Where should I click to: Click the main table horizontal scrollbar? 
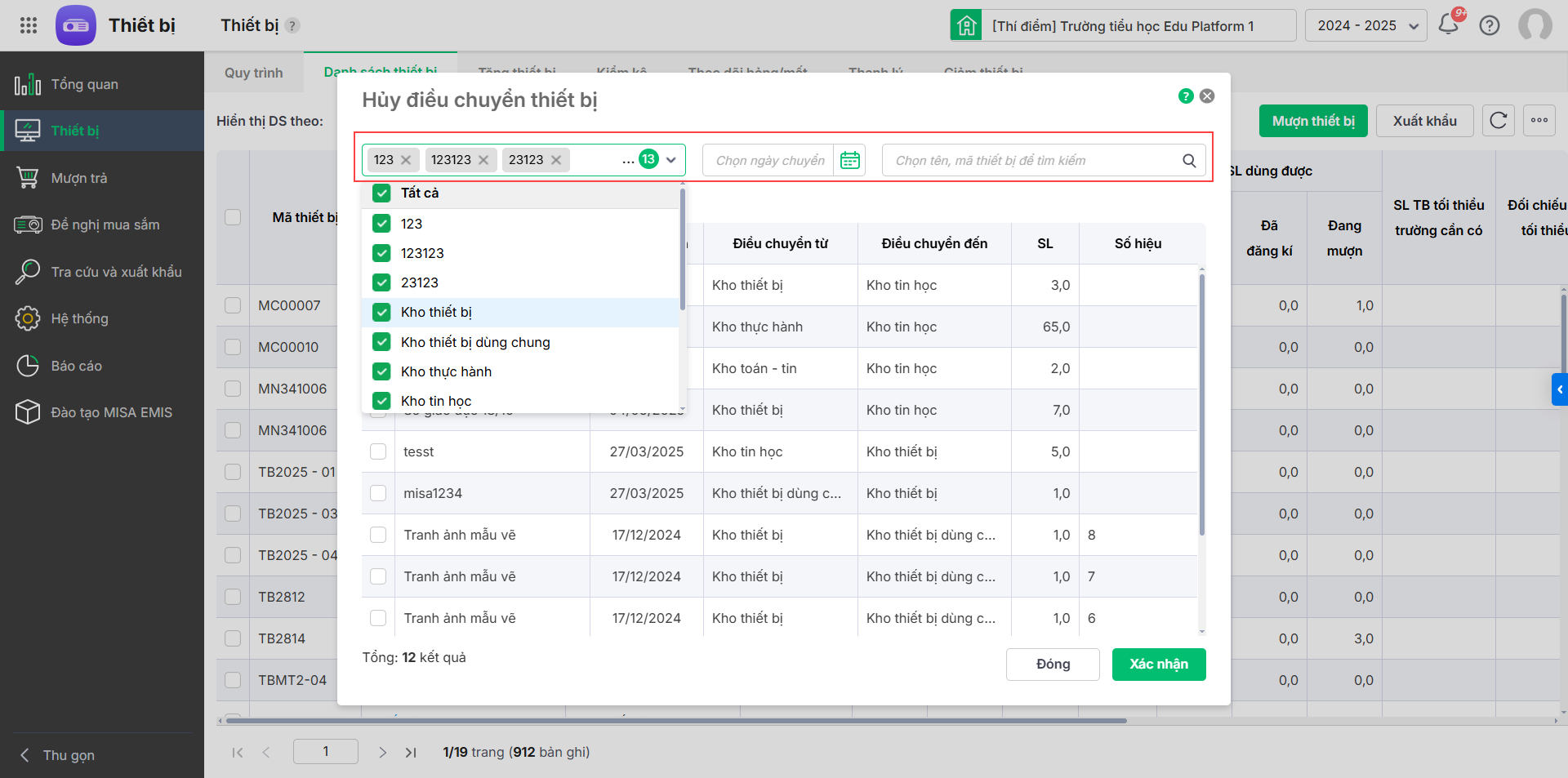pyautogui.click(x=676, y=721)
